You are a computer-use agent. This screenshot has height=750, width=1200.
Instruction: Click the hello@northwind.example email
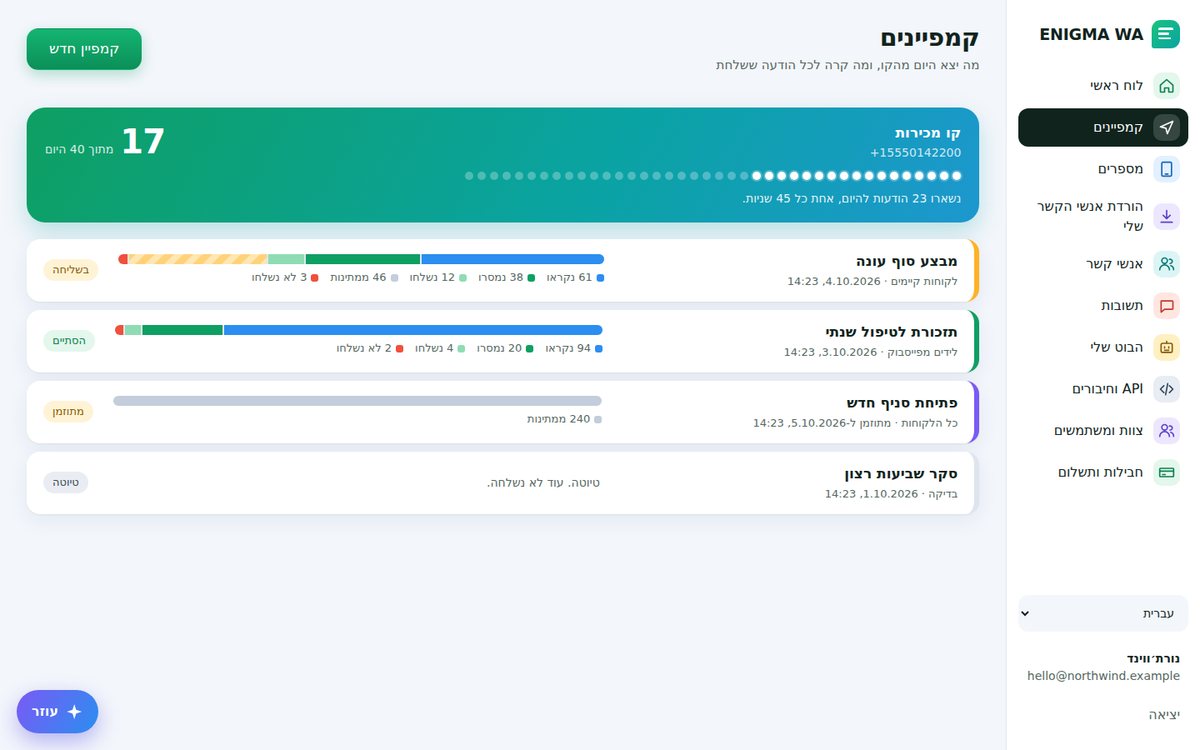click(x=1104, y=676)
